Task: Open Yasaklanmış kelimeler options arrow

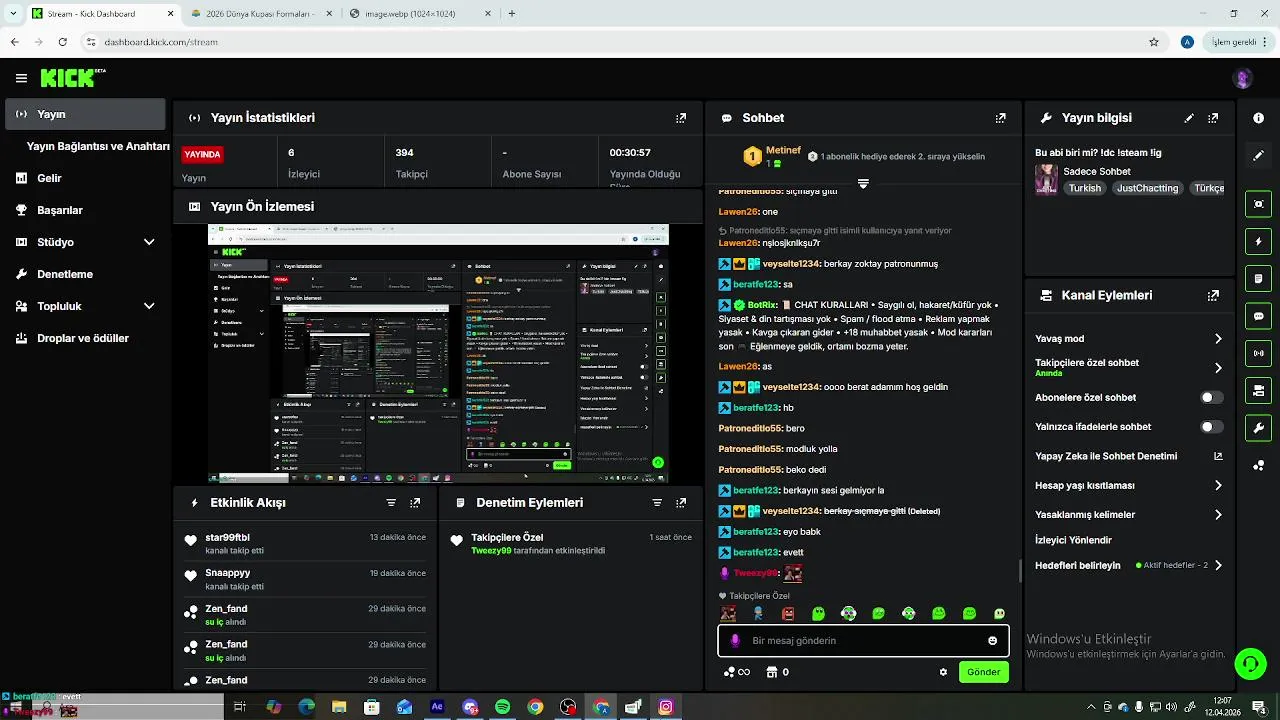Action: coord(1218,515)
